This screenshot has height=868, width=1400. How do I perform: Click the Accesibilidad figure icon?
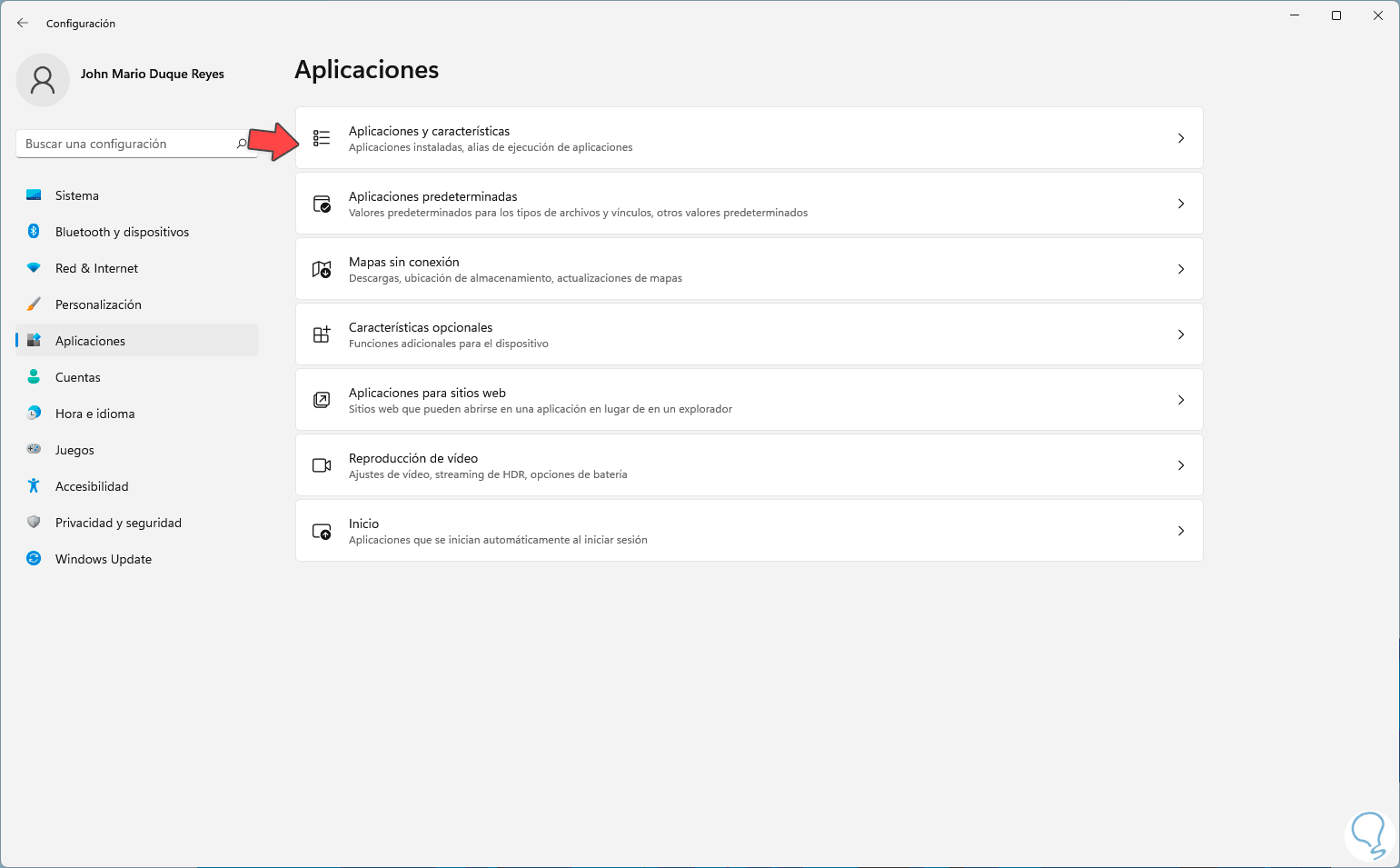tap(34, 486)
